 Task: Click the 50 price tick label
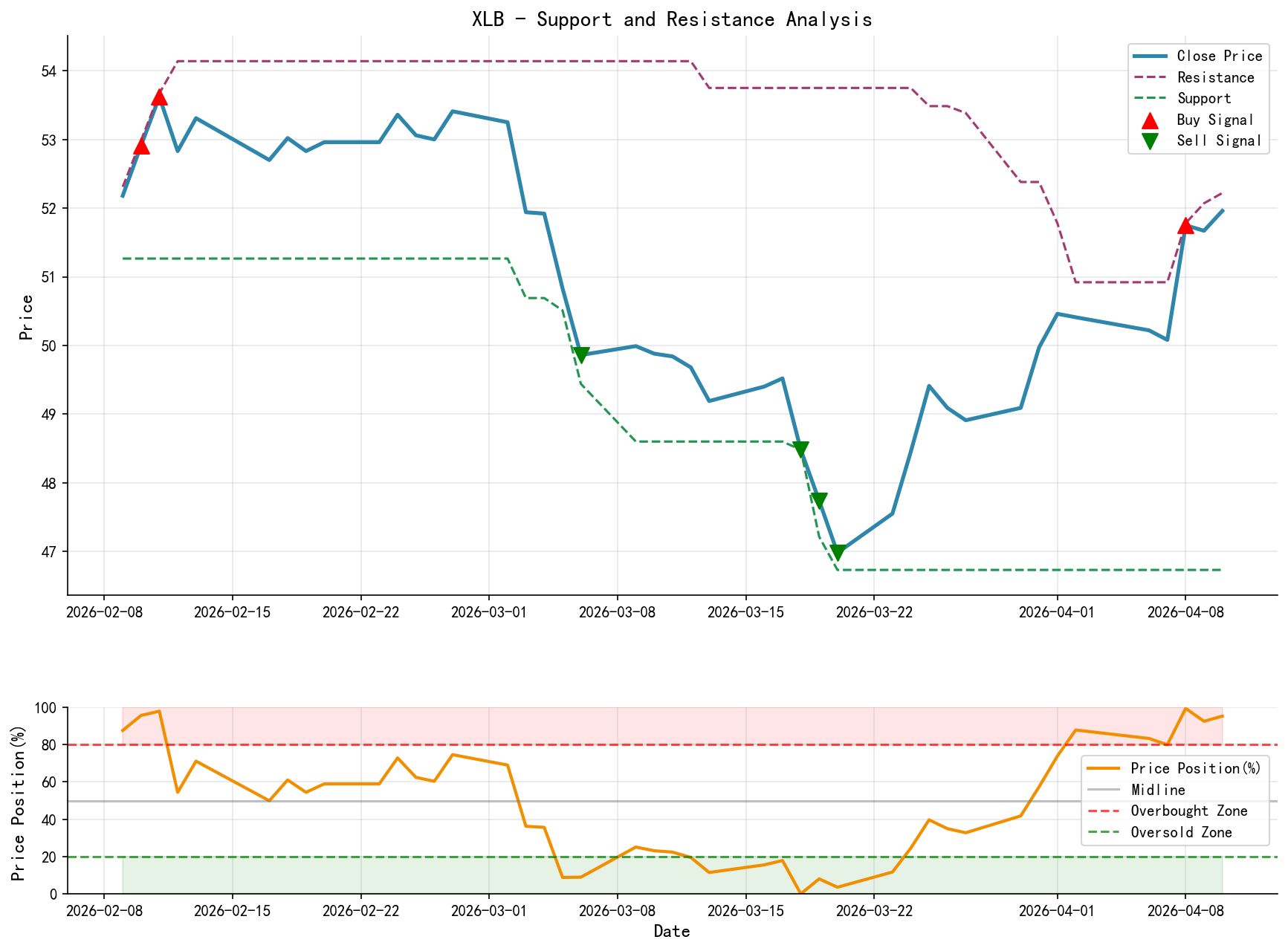click(x=50, y=346)
